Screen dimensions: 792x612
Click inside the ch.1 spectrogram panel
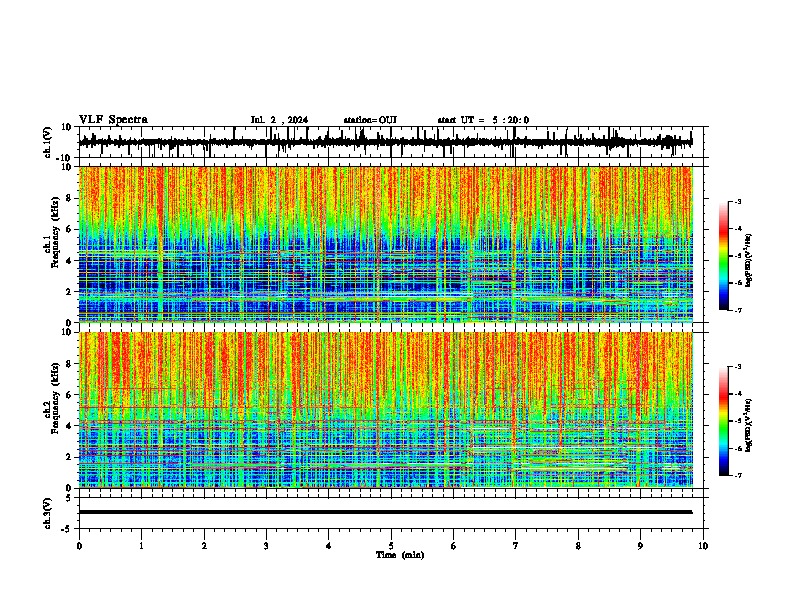click(x=385, y=244)
